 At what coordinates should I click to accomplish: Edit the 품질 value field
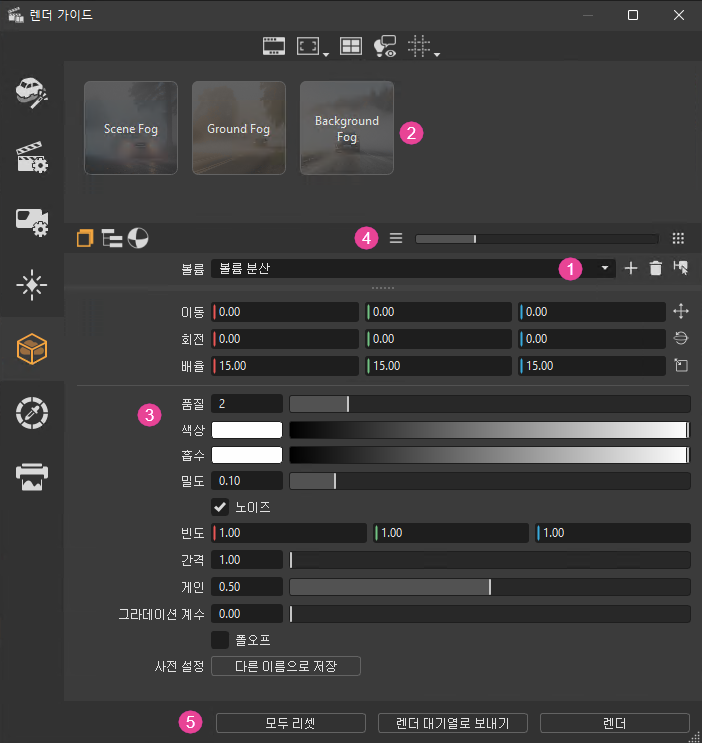click(247, 404)
